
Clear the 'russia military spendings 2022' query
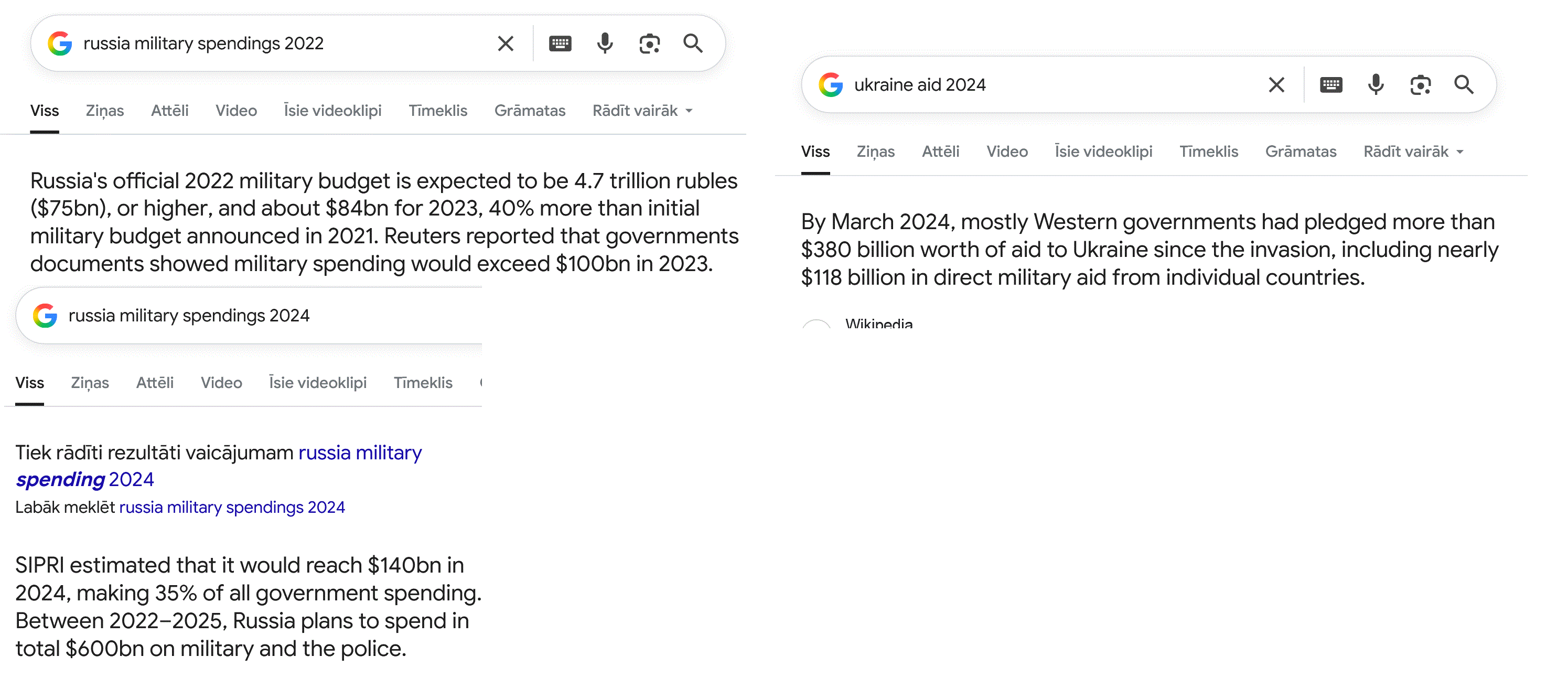point(505,44)
